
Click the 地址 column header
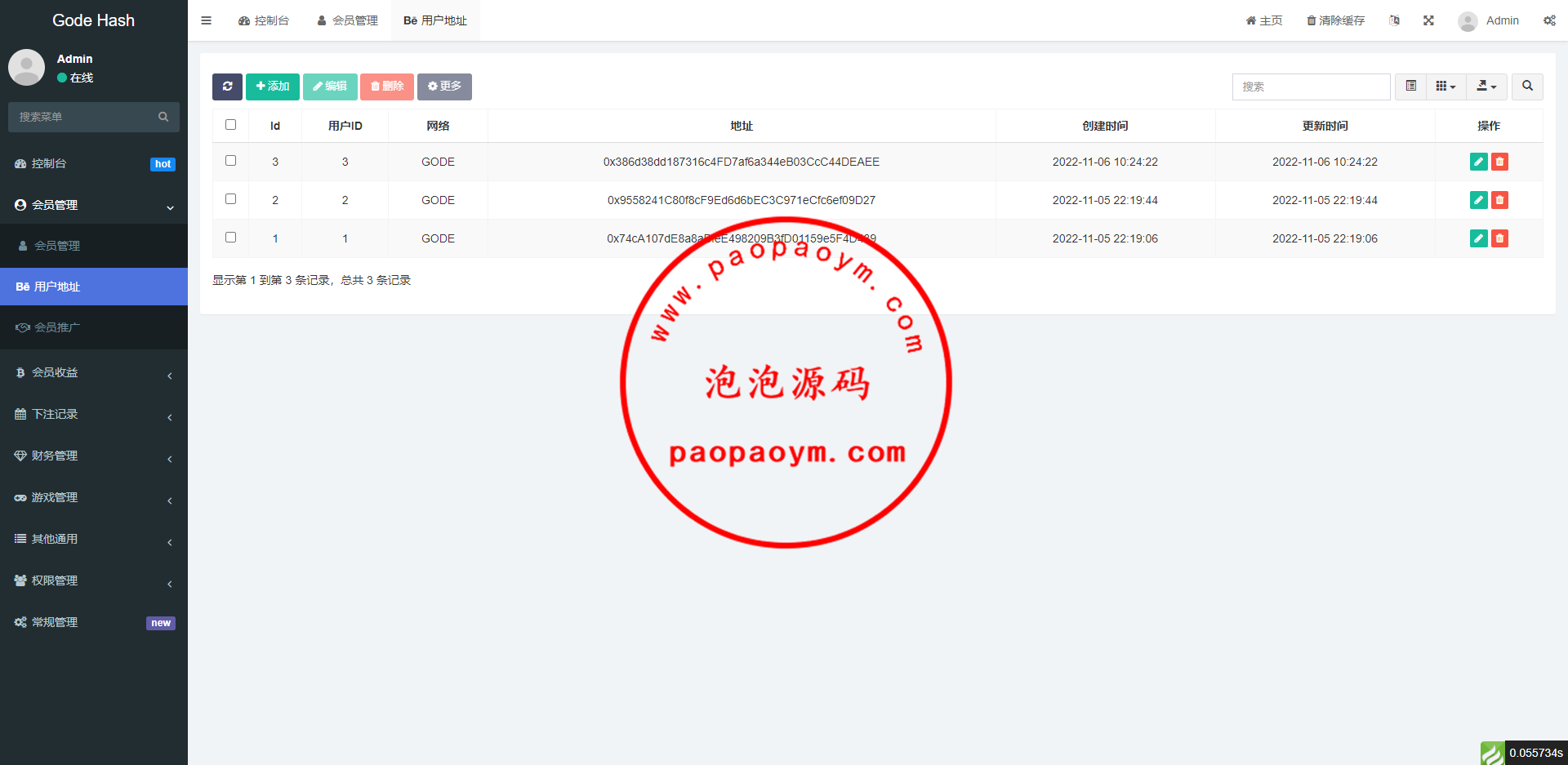click(742, 126)
